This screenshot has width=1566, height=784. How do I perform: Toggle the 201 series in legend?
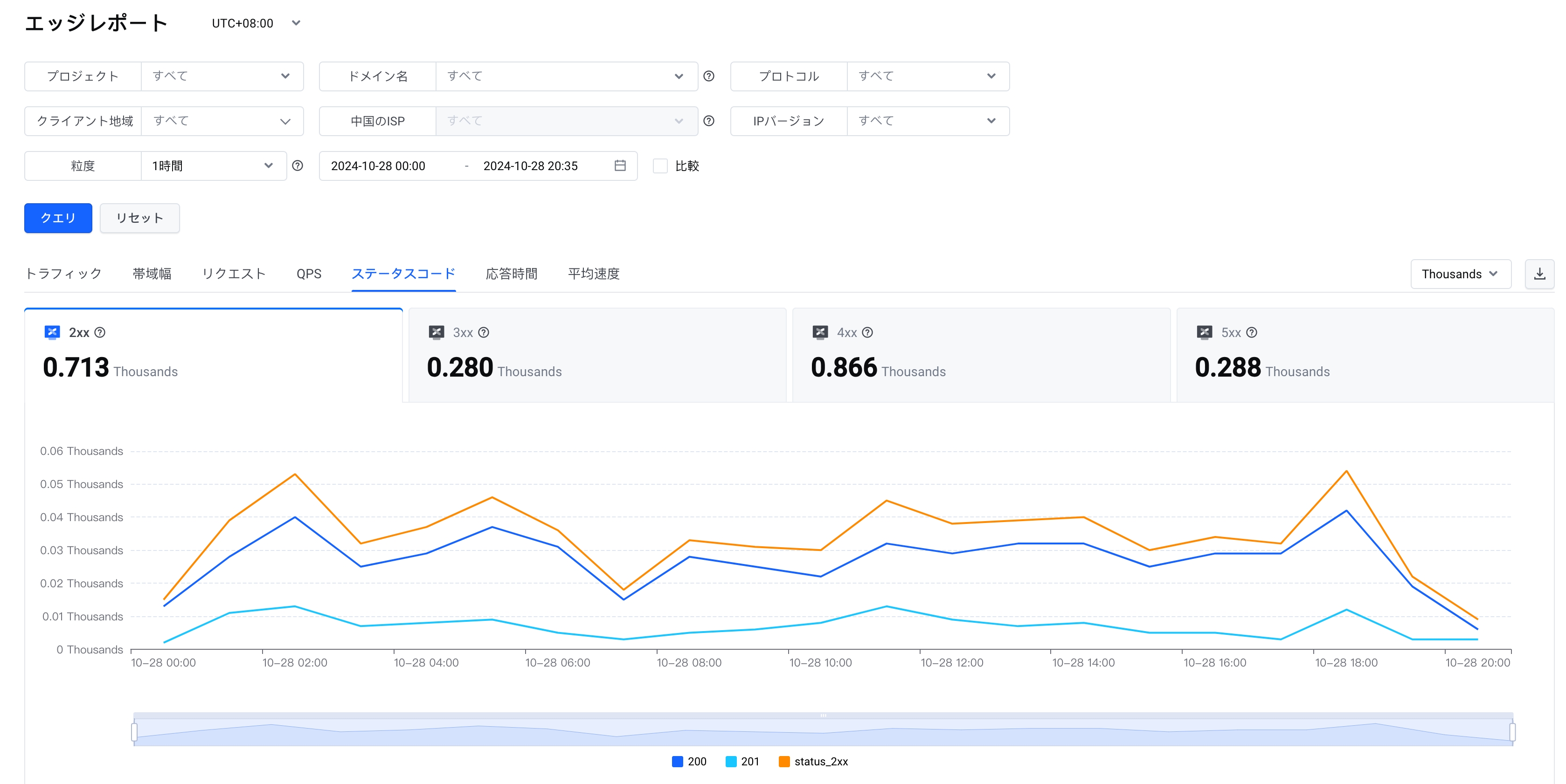tap(742, 762)
